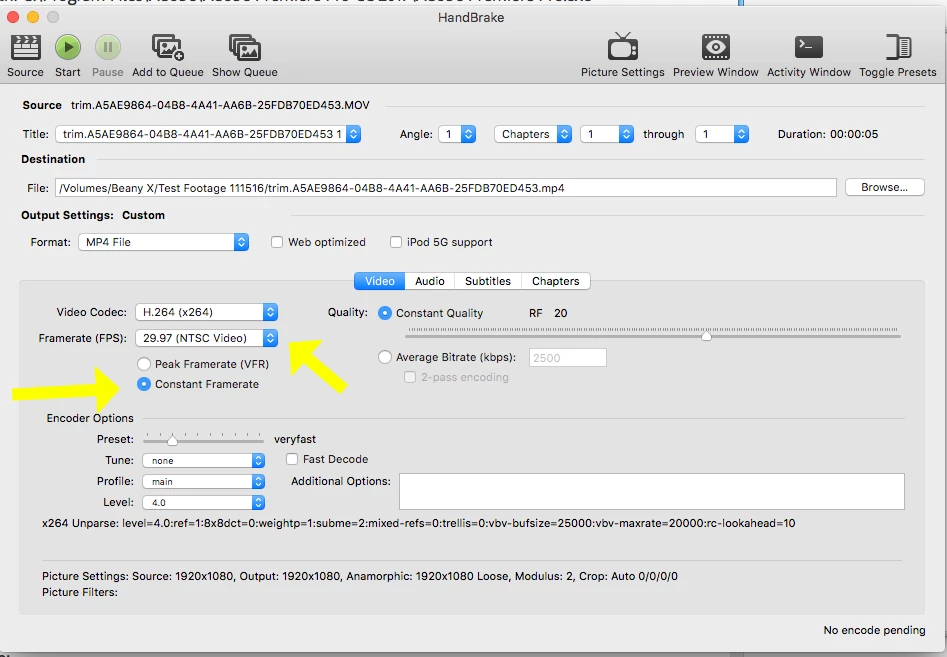Open the Video Codec dropdown
This screenshot has width=947, height=657.
click(207, 312)
